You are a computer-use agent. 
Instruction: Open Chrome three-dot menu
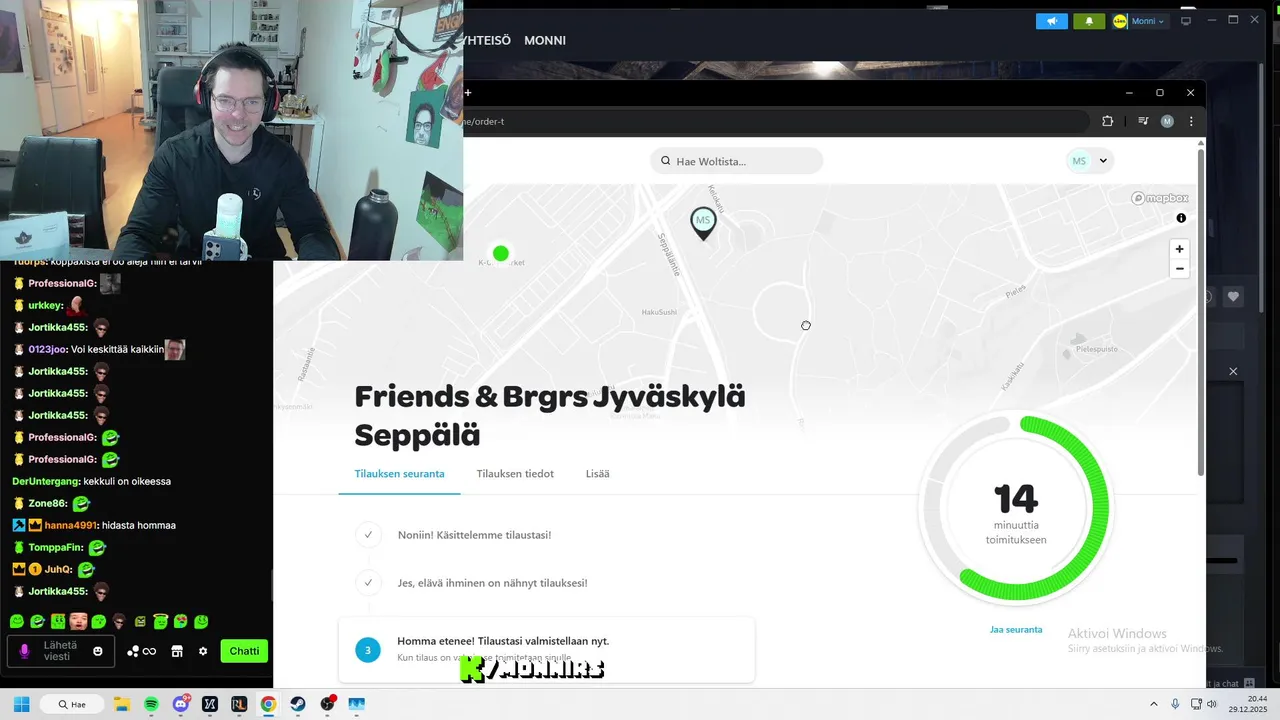pos(1190,121)
